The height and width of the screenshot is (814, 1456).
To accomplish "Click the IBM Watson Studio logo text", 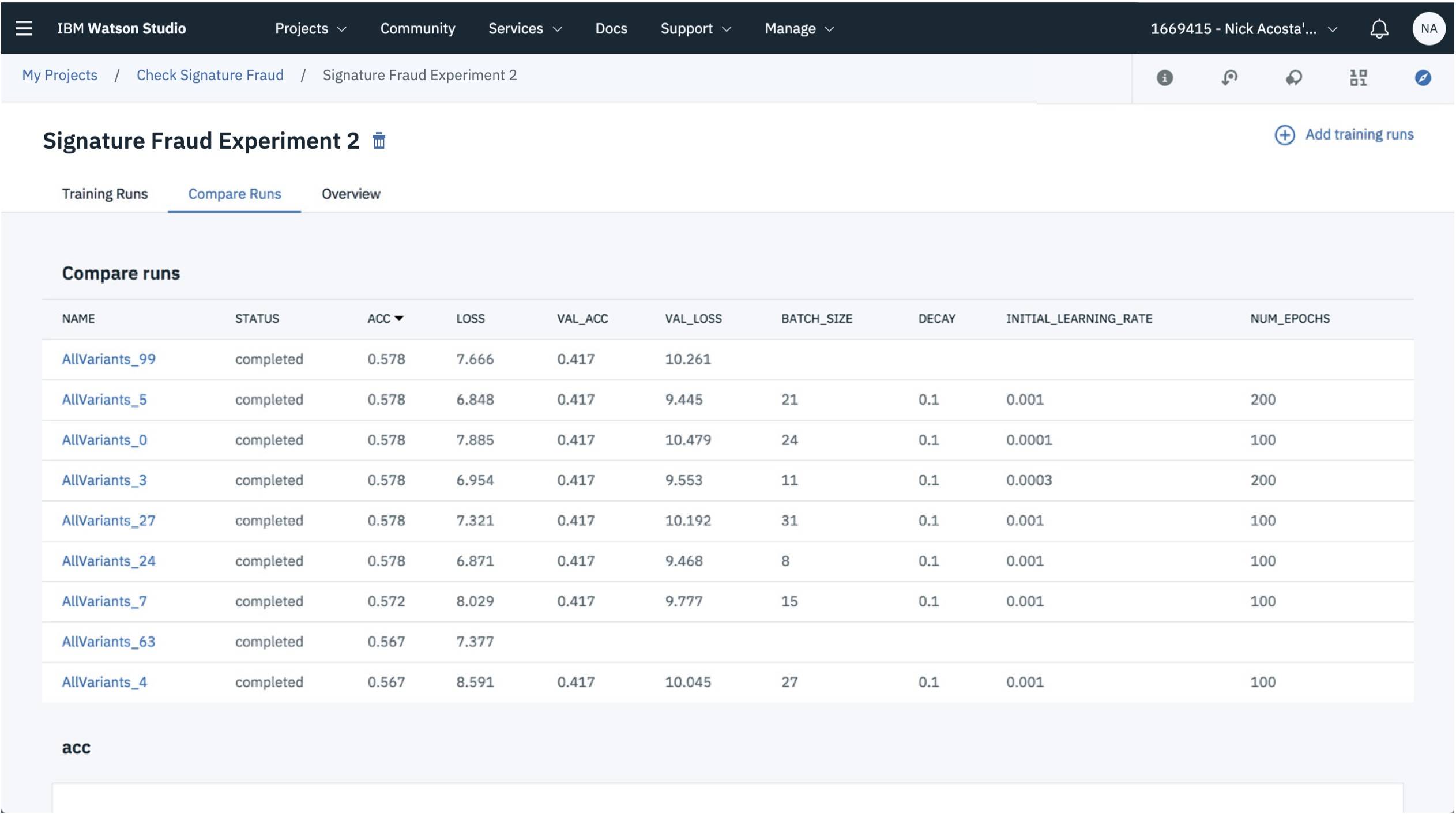I will coord(121,28).
